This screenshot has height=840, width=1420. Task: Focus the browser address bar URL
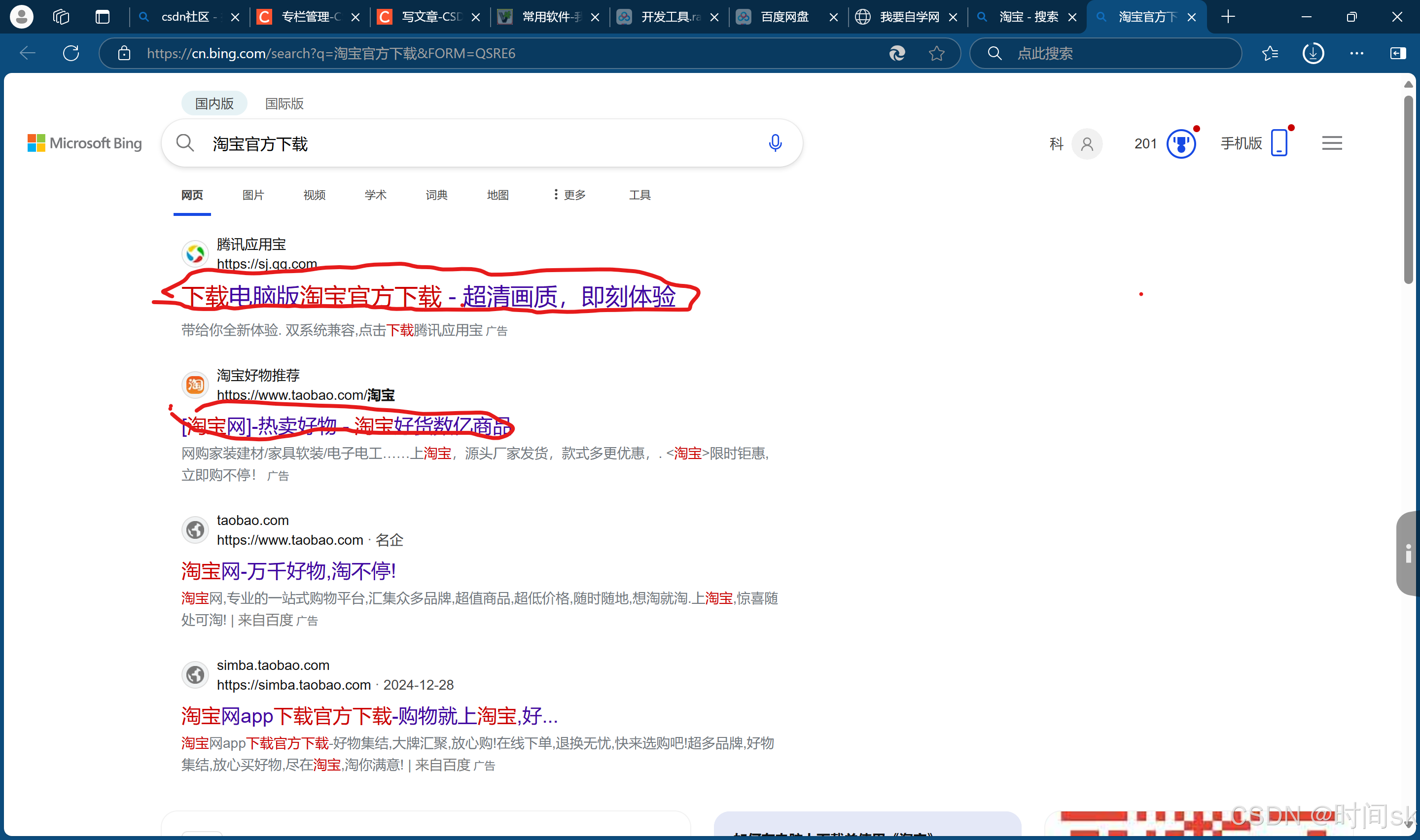pyautogui.click(x=330, y=53)
